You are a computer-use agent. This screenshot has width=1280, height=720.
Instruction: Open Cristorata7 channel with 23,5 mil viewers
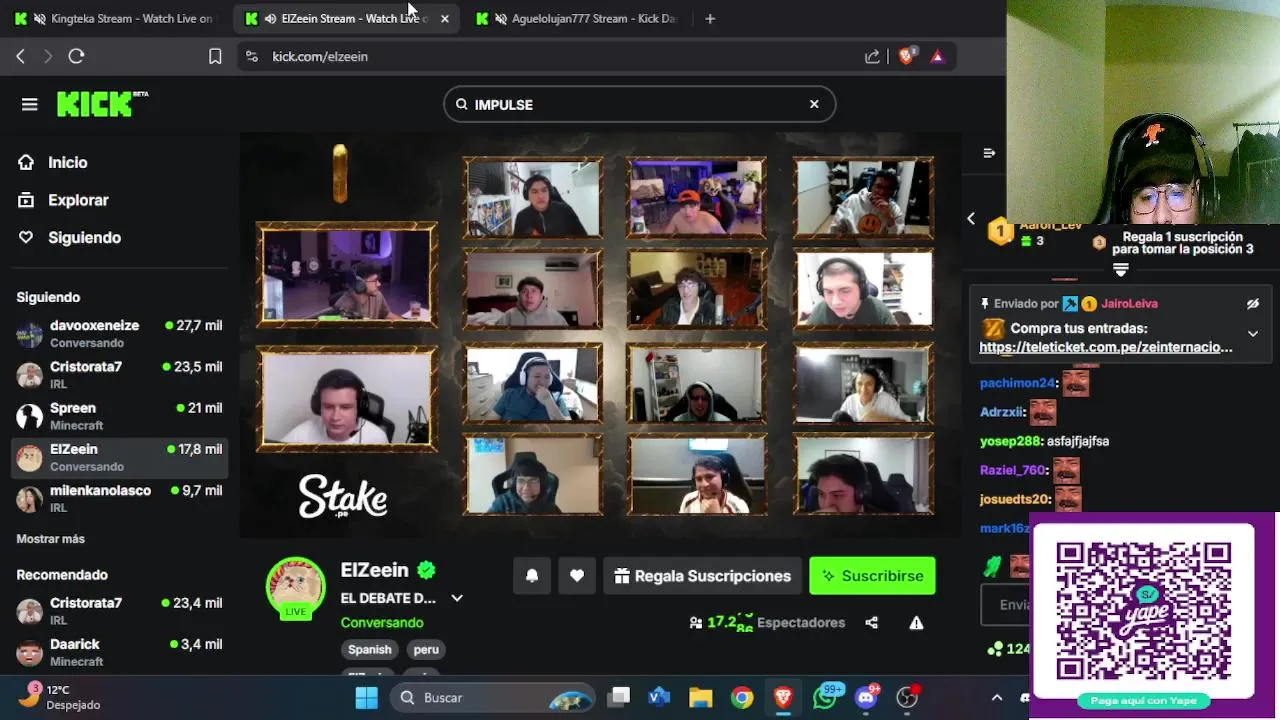120,375
